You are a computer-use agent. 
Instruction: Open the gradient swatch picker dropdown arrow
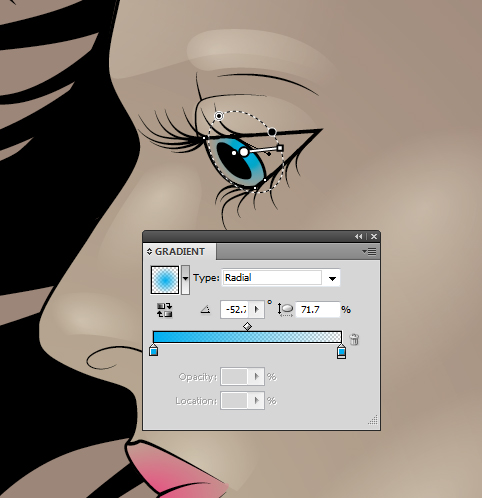pos(185,280)
